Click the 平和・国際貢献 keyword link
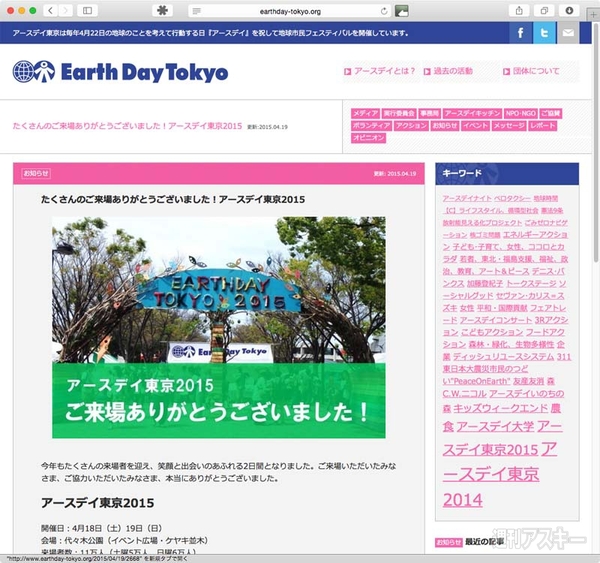Screen dimensions: 600x563 click(502, 308)
